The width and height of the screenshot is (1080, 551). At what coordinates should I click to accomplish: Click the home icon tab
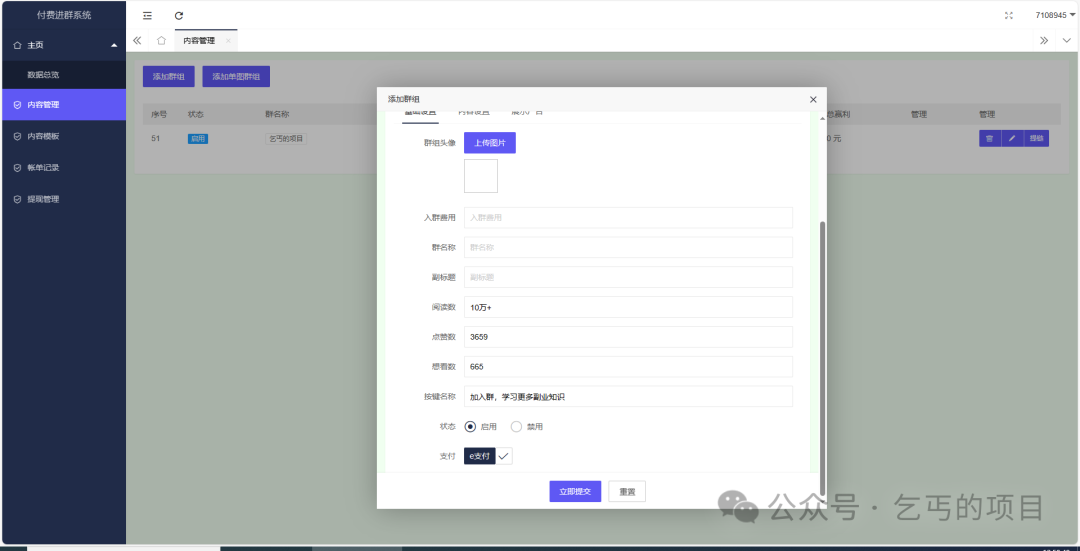[x=161, y=41]
